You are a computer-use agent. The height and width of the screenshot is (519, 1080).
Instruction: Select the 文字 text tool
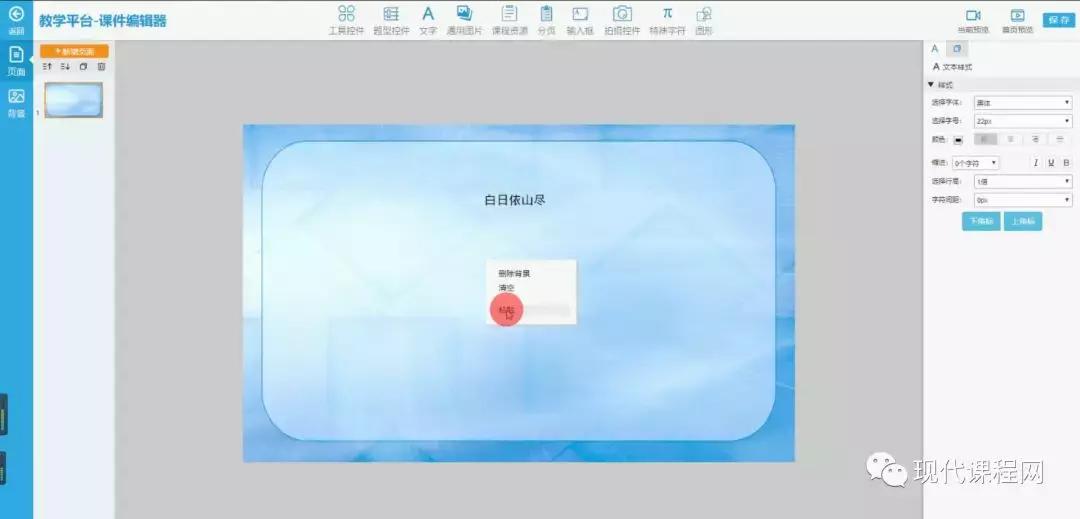point(428,19)
